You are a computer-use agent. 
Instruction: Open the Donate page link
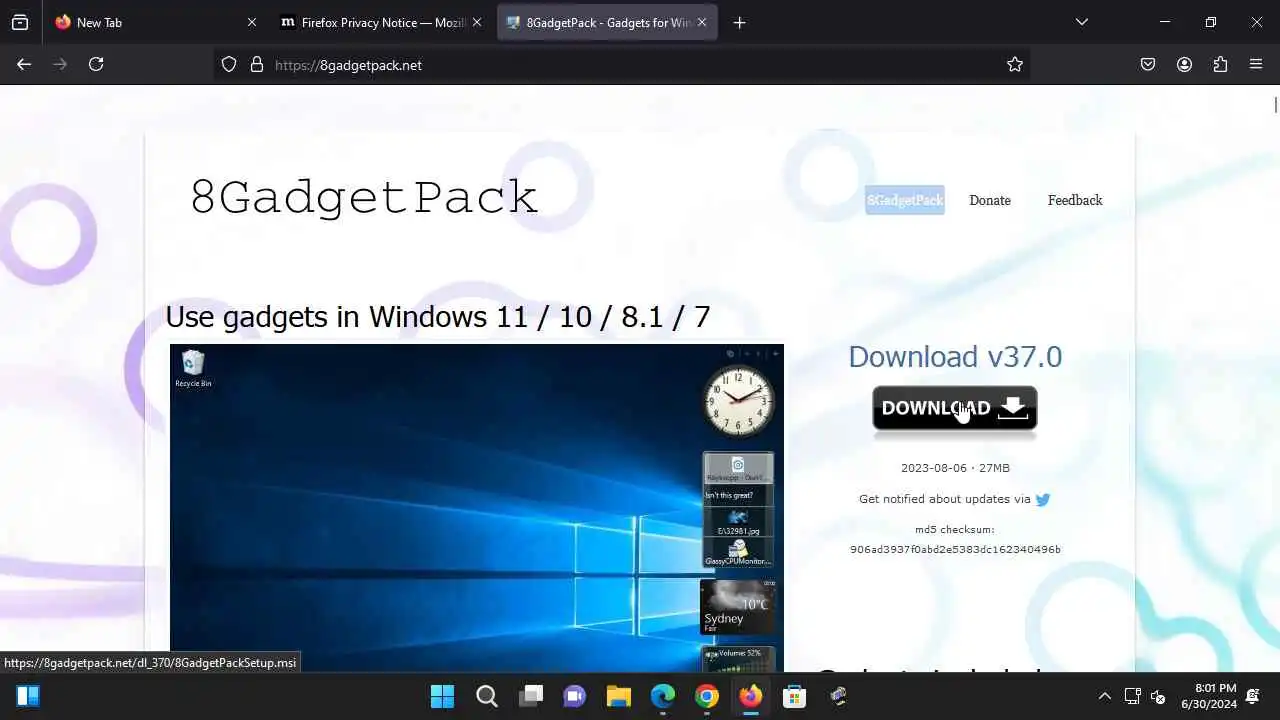click(990, 200)
